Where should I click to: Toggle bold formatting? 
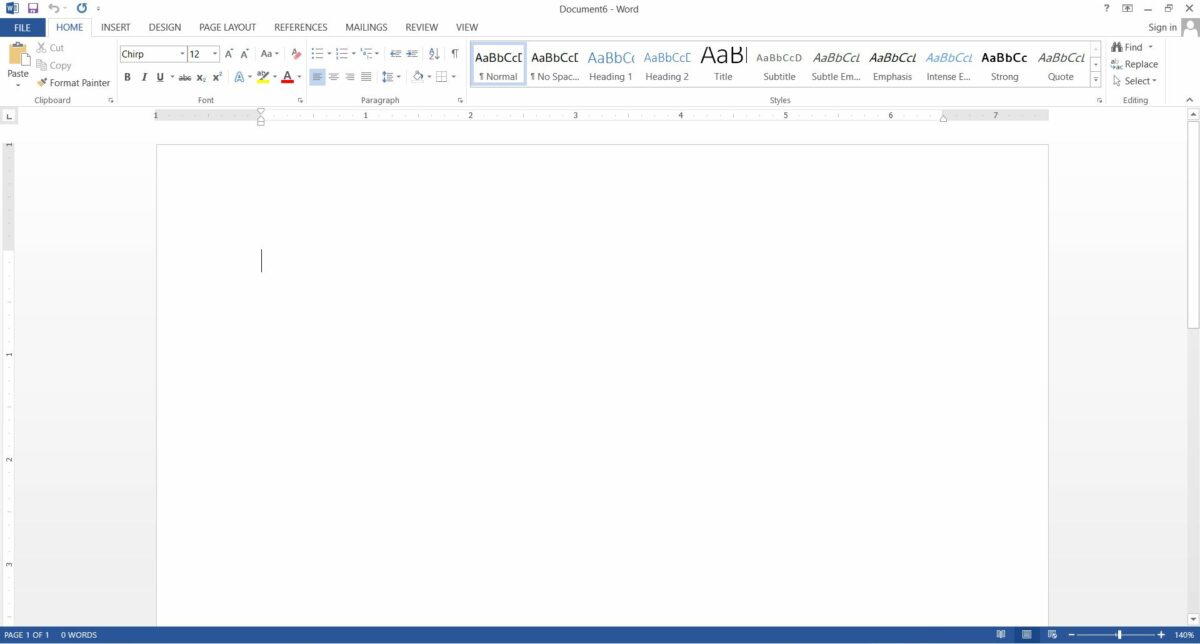point(128,76)
